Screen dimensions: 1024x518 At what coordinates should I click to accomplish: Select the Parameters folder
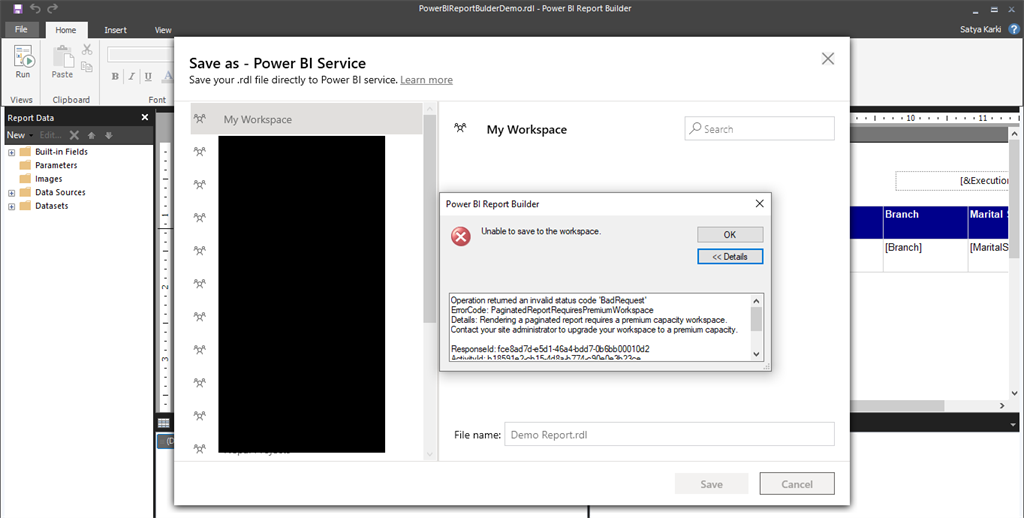49,165
